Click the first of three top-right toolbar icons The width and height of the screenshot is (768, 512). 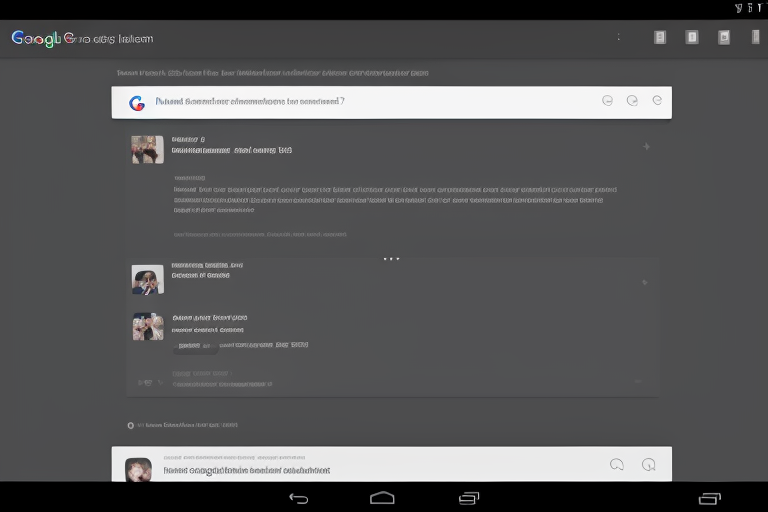[x=660, y=38]
